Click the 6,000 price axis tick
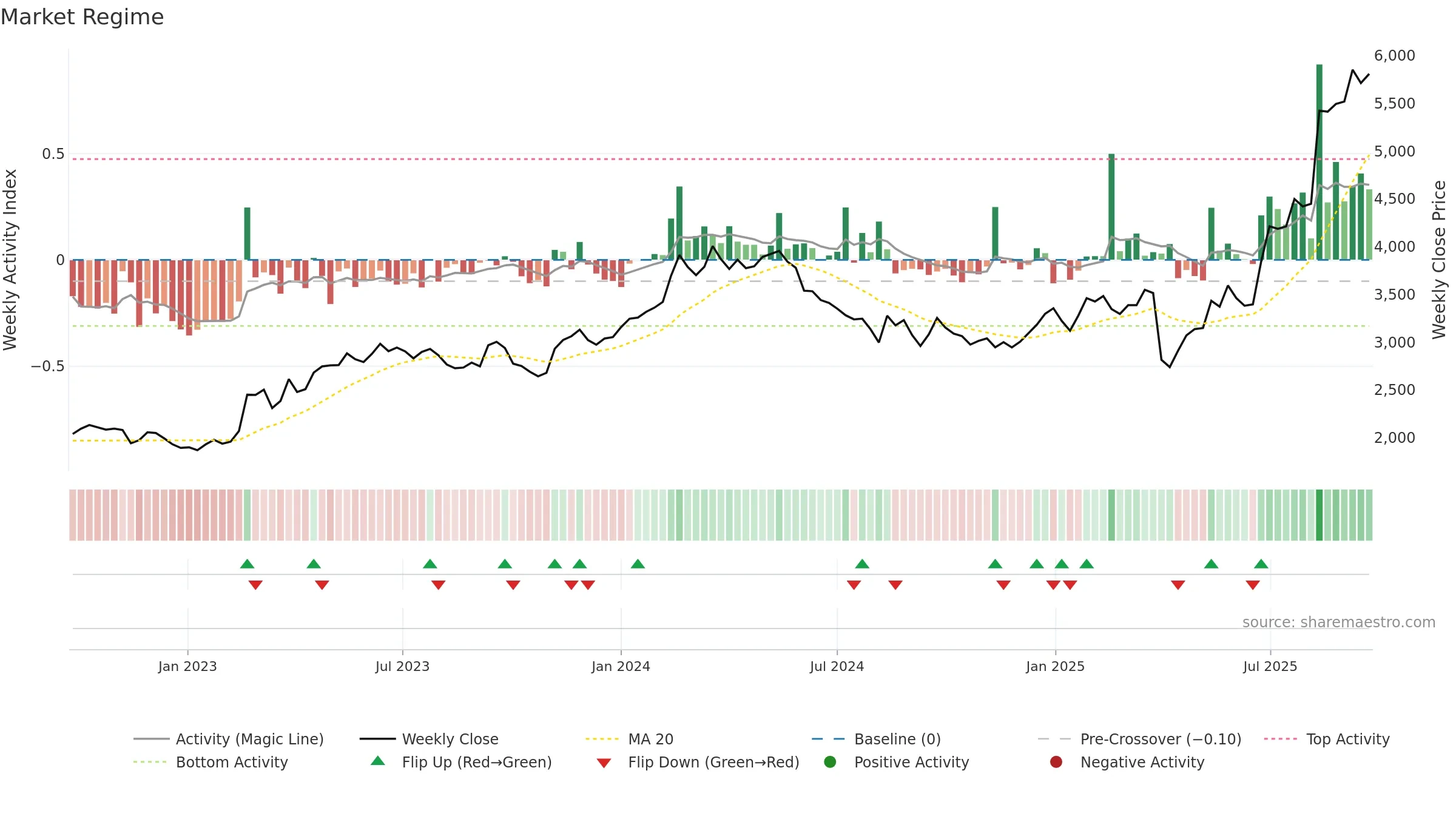Image resolution: width=1456 pixels, height=819 pixels. point(1394,56)
